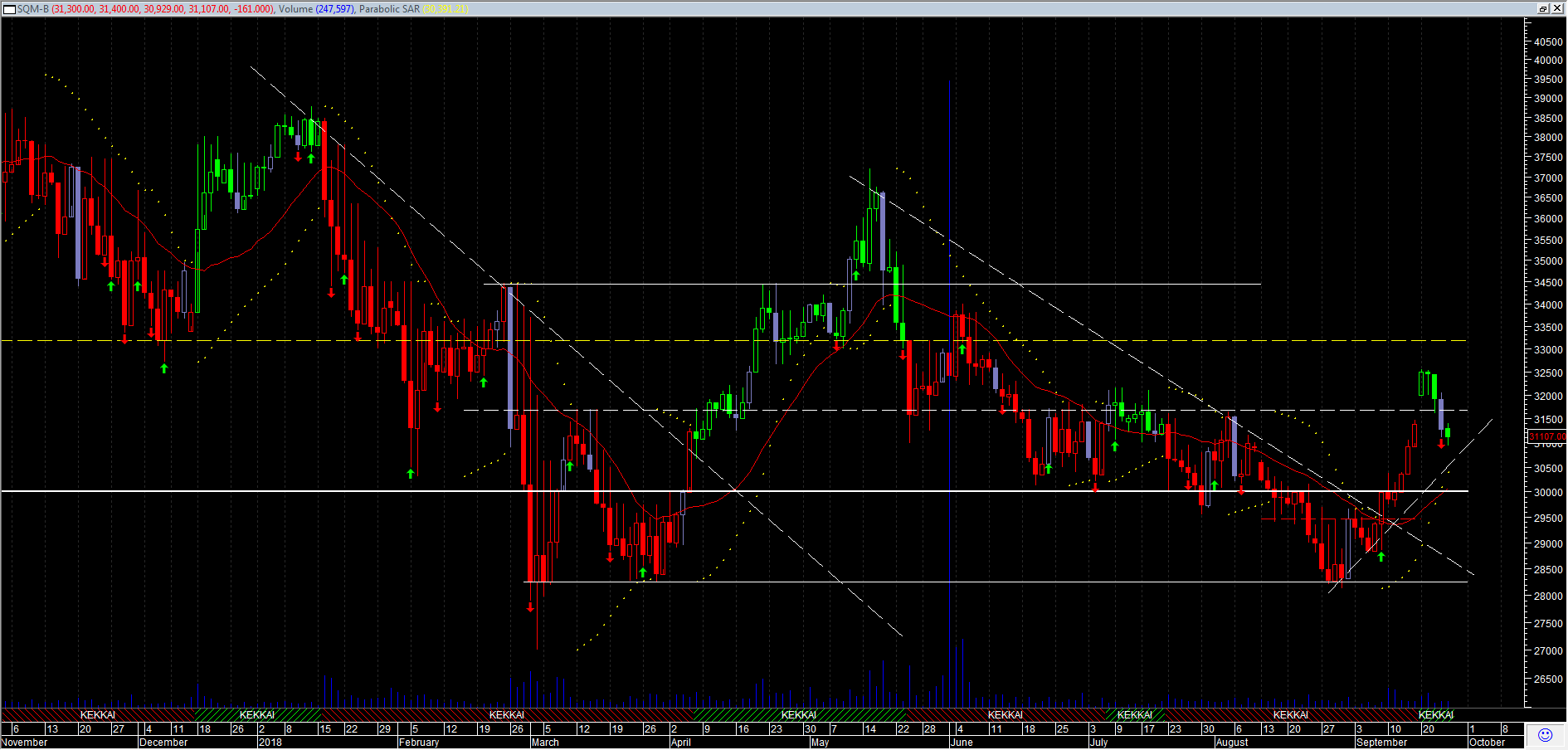Select the SQM-B ticker label in title
1568x750 pixels.
tap(33, 9)
